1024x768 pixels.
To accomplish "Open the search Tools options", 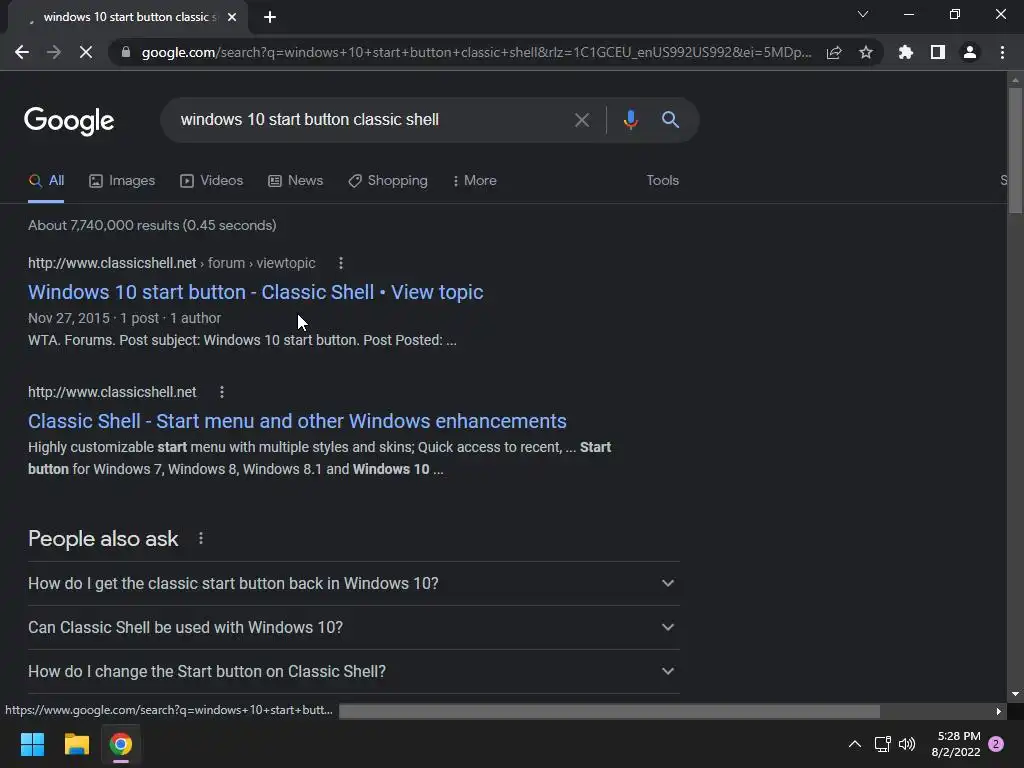I will [662, 180].
